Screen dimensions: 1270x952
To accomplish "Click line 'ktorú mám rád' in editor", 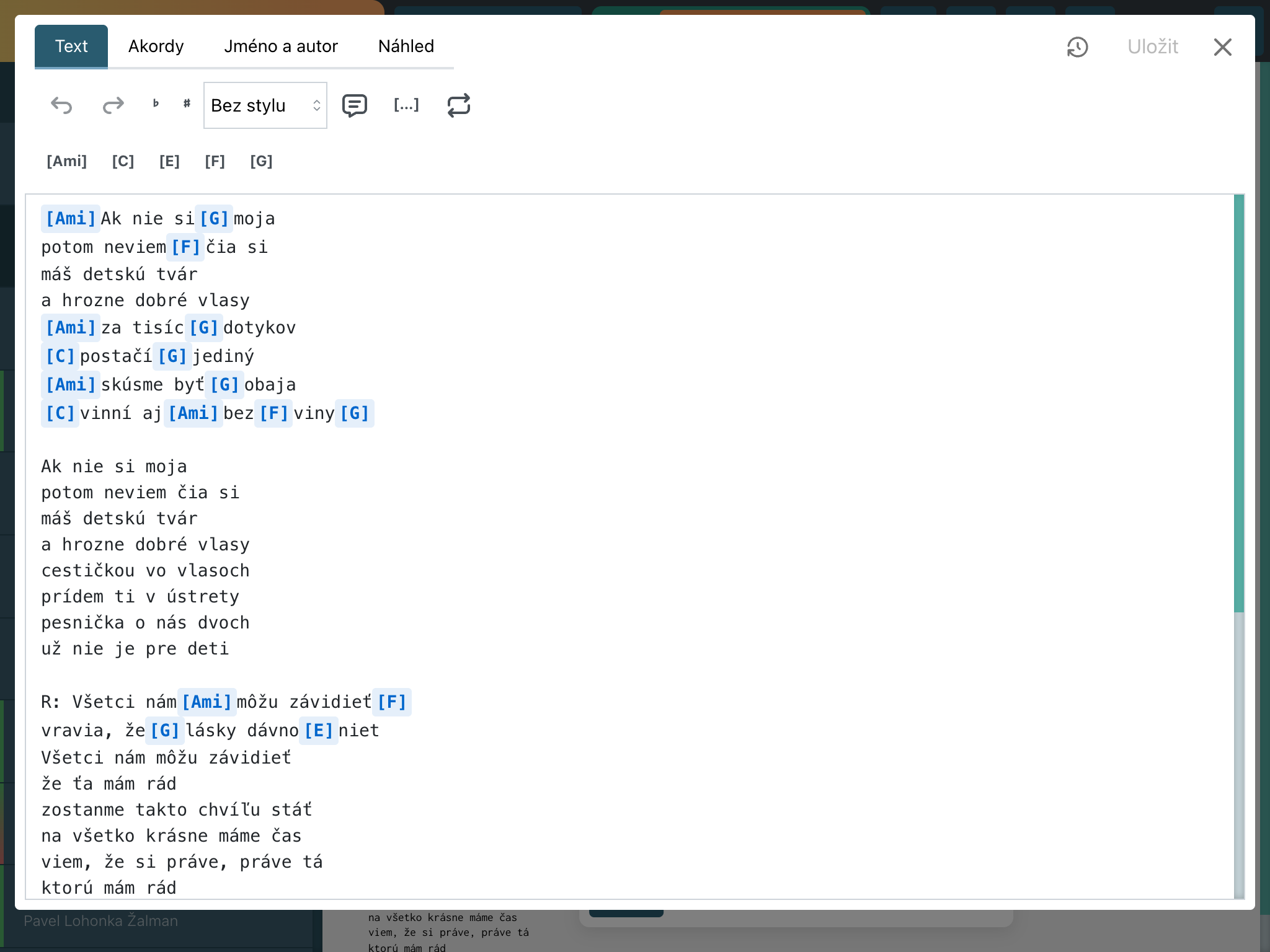I will tap(109, 888).
